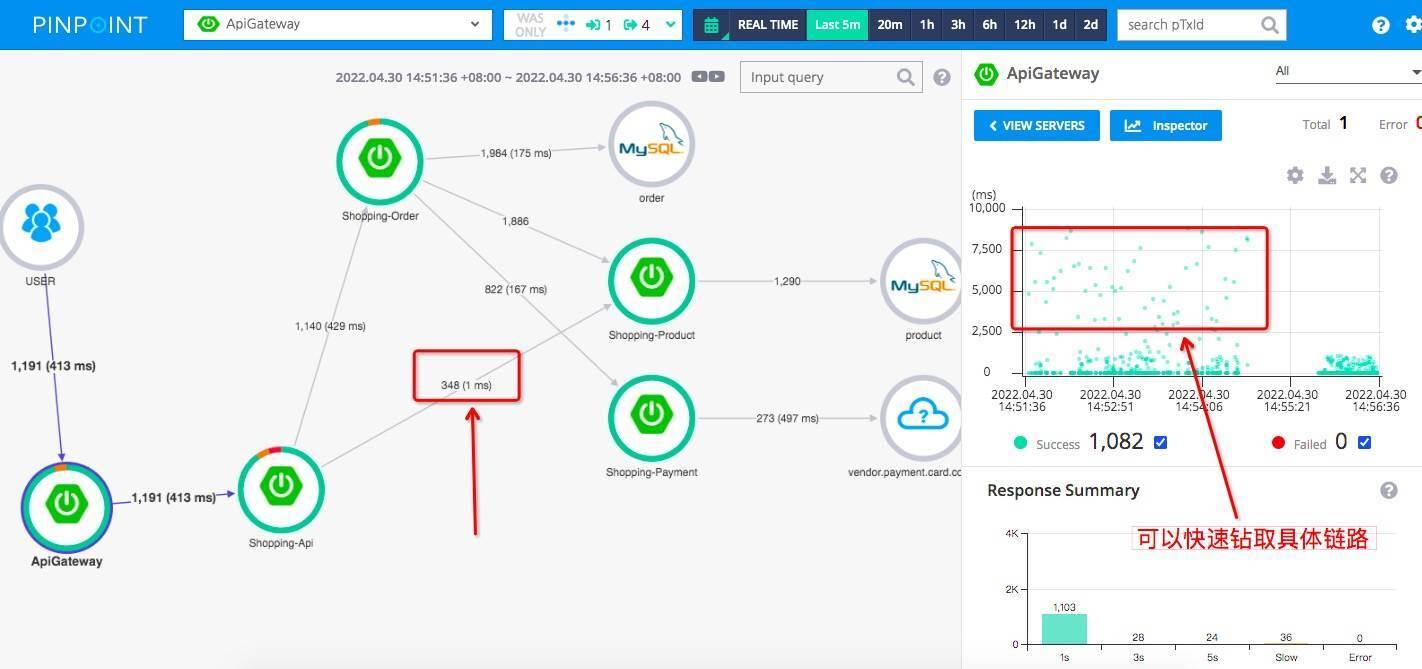Select the Shopping-Payment node icon
This screenshot has height=669, width=1422.
pos(651,412)
